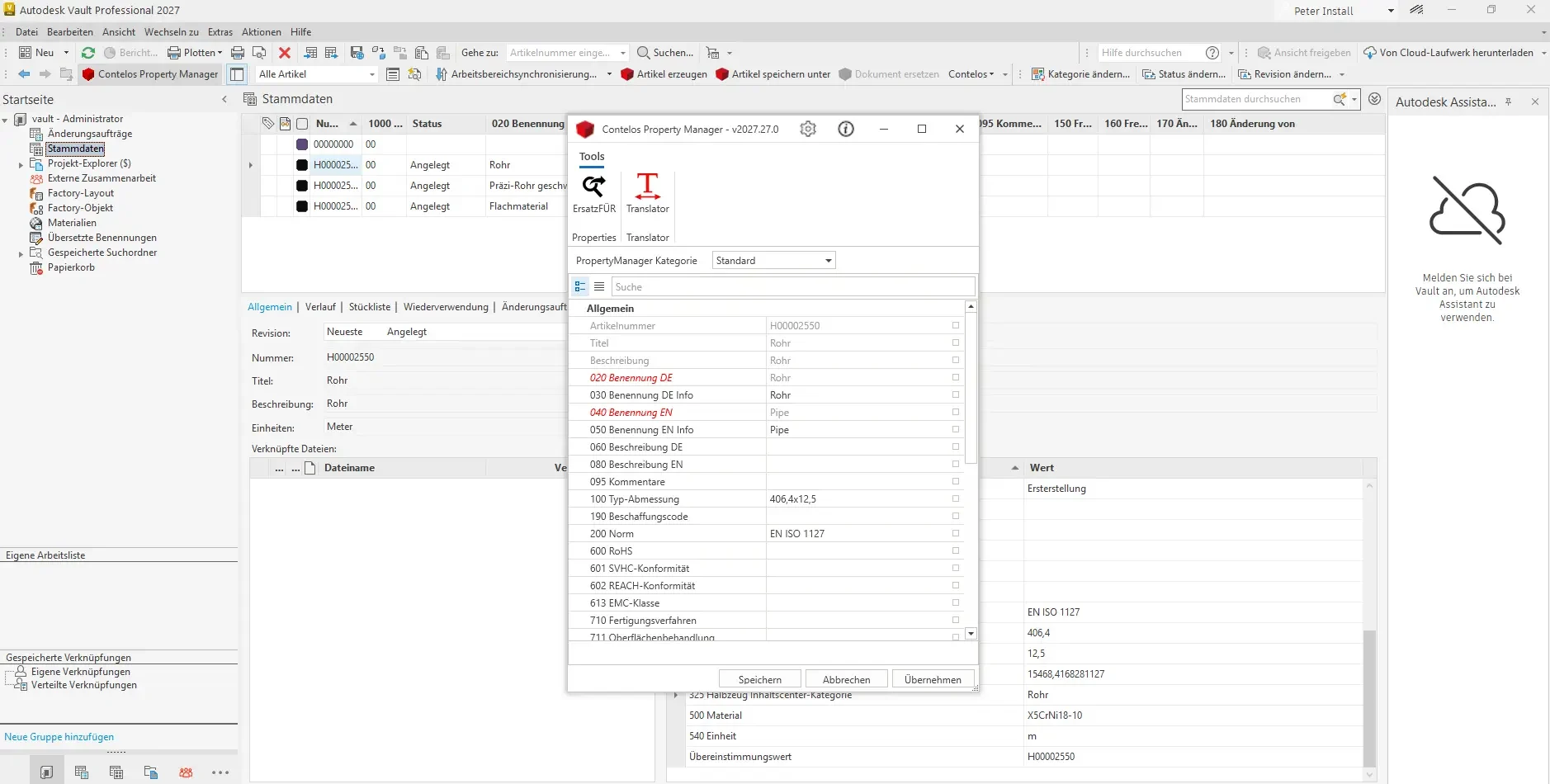Toggle the preview pane layout icon

coord(237,74)
